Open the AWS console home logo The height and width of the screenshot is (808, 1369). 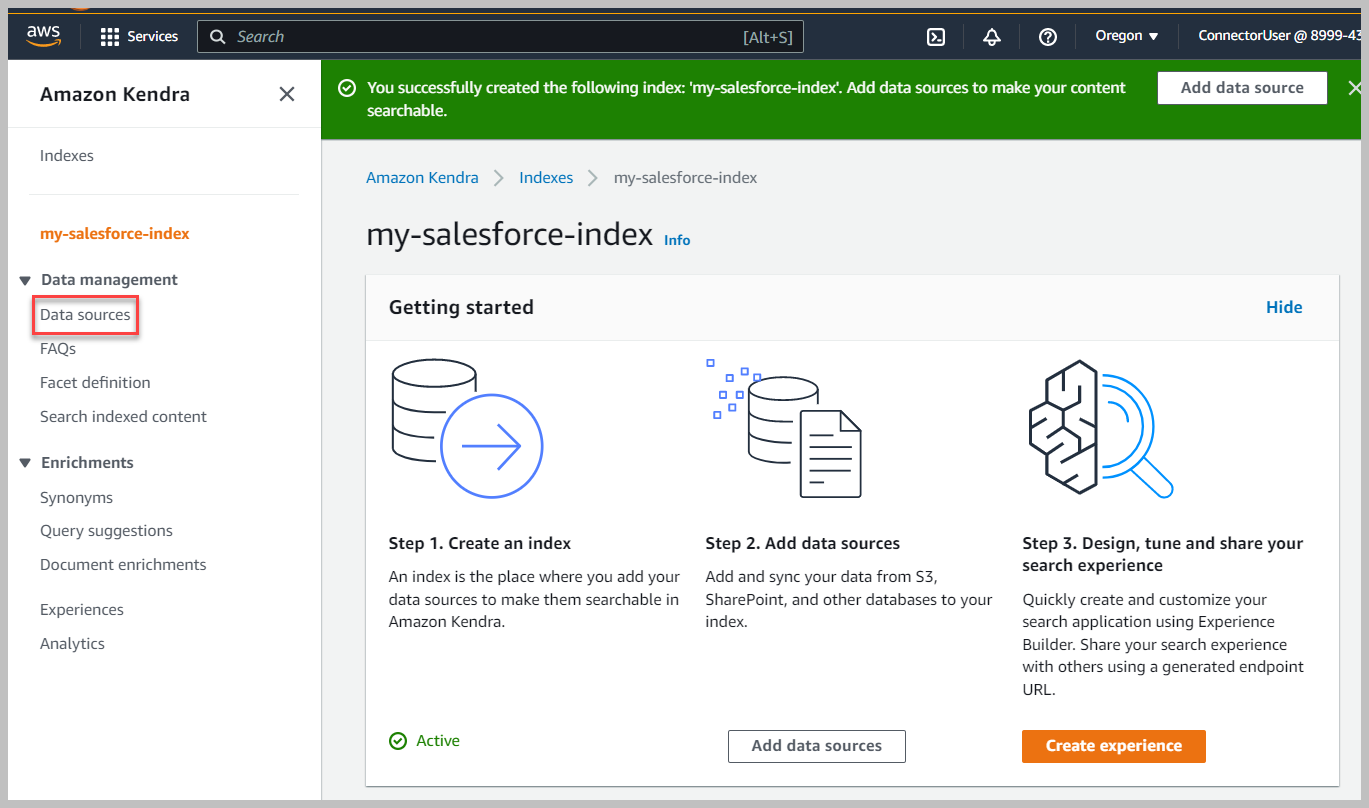click(x=44, y=36)
